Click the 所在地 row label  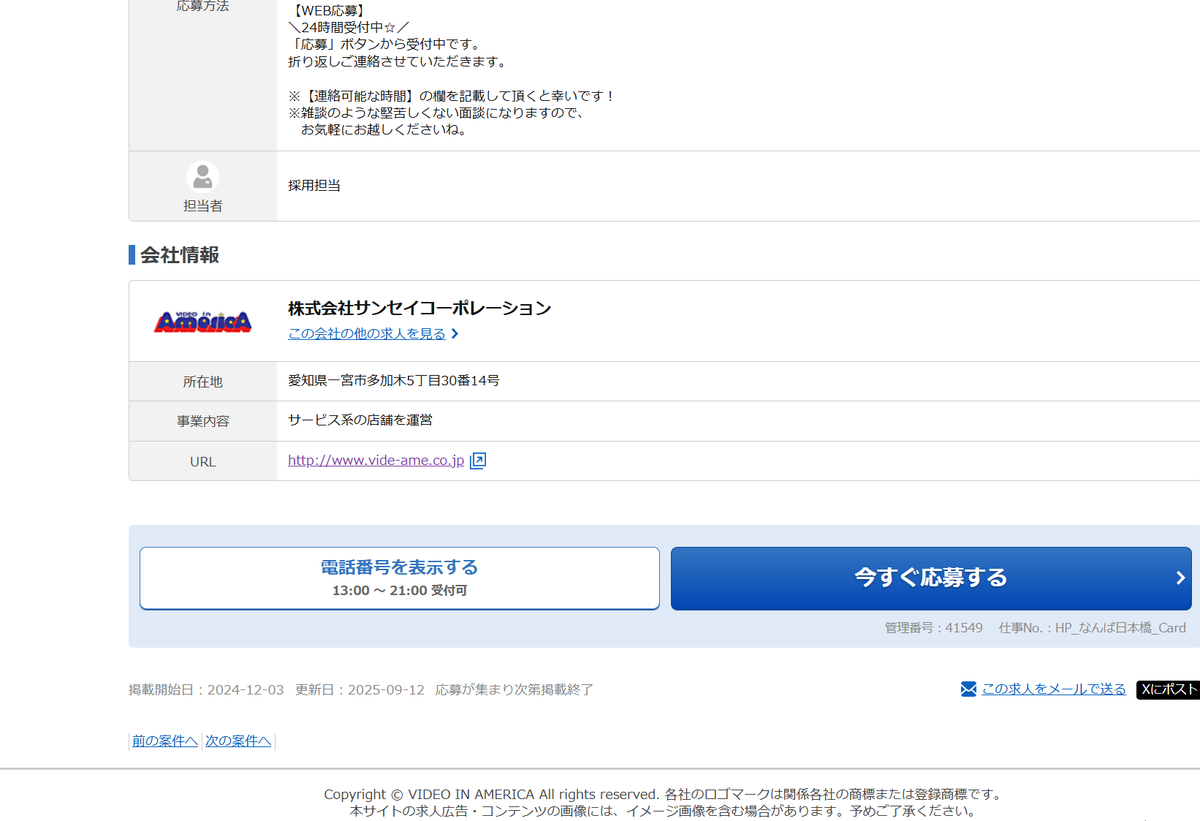click(x=203, y=382)
